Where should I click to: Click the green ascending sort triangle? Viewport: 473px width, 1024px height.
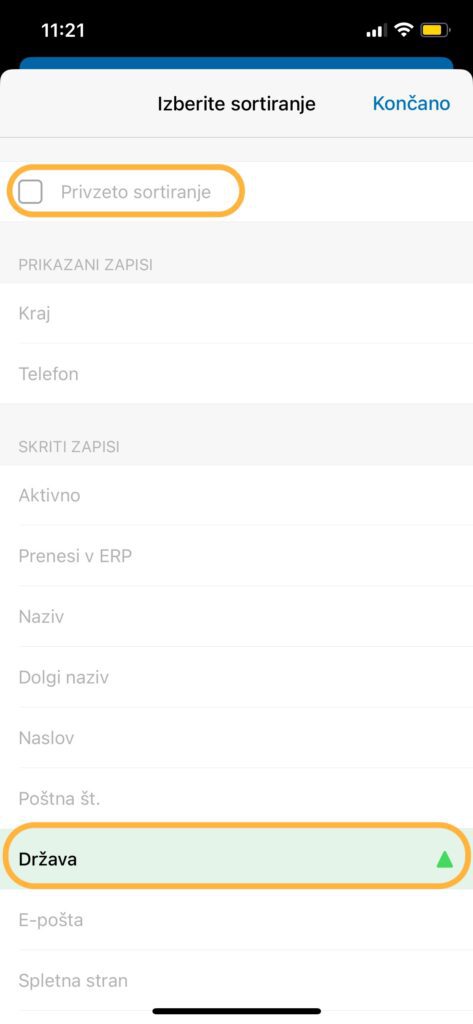coord(444,859)
